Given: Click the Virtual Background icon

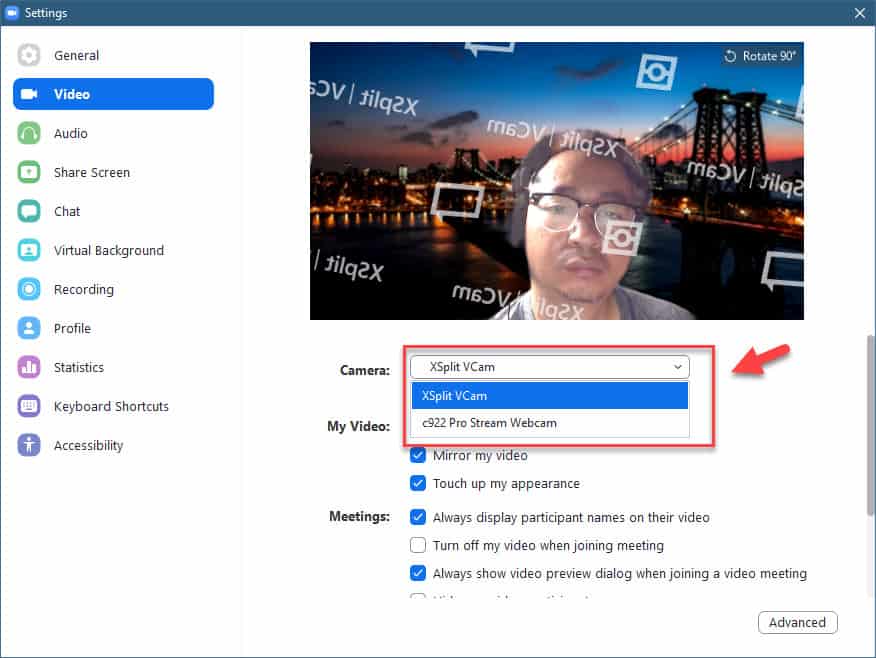Looking at the screenshot, I should coord(28,250).
